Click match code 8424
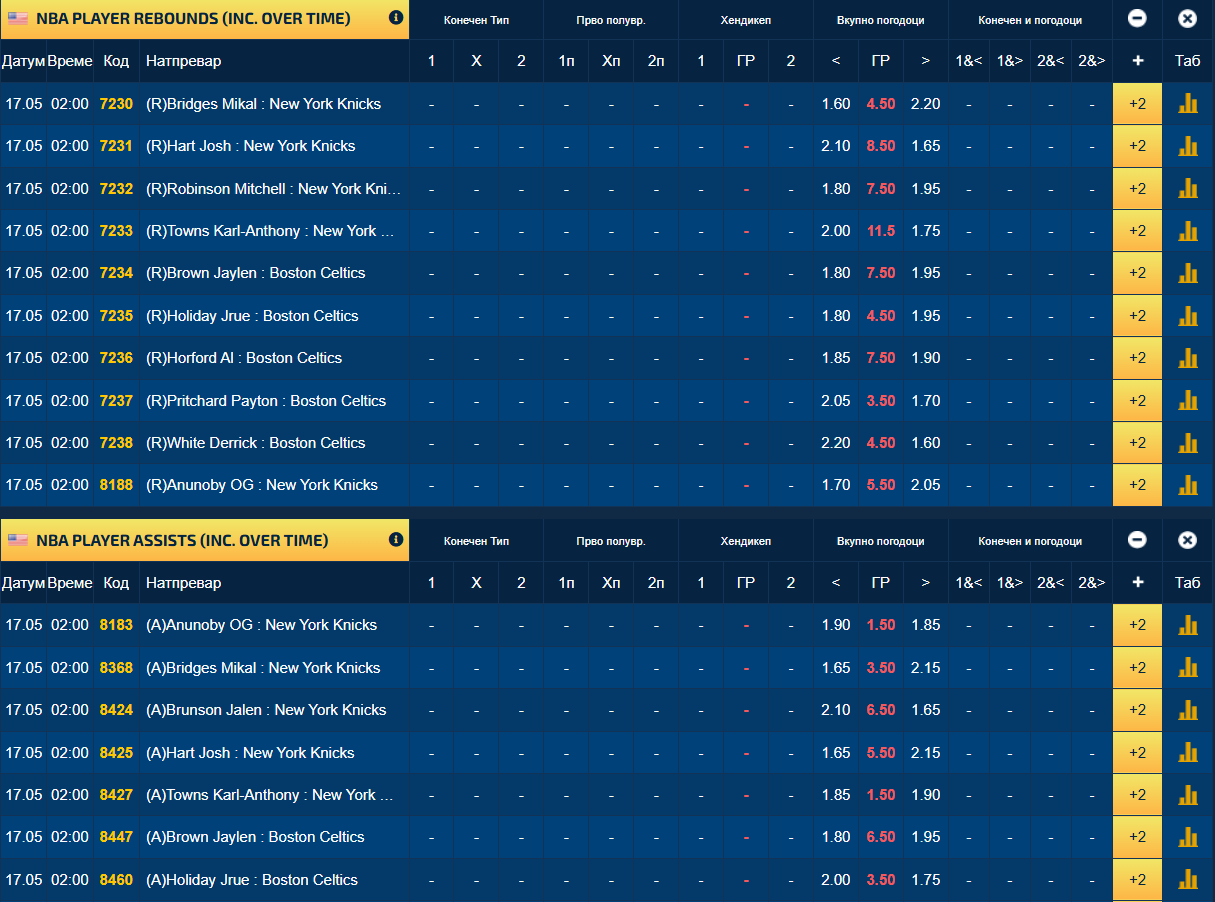This screenshot has height=902, width=1215. pos(116,710)
